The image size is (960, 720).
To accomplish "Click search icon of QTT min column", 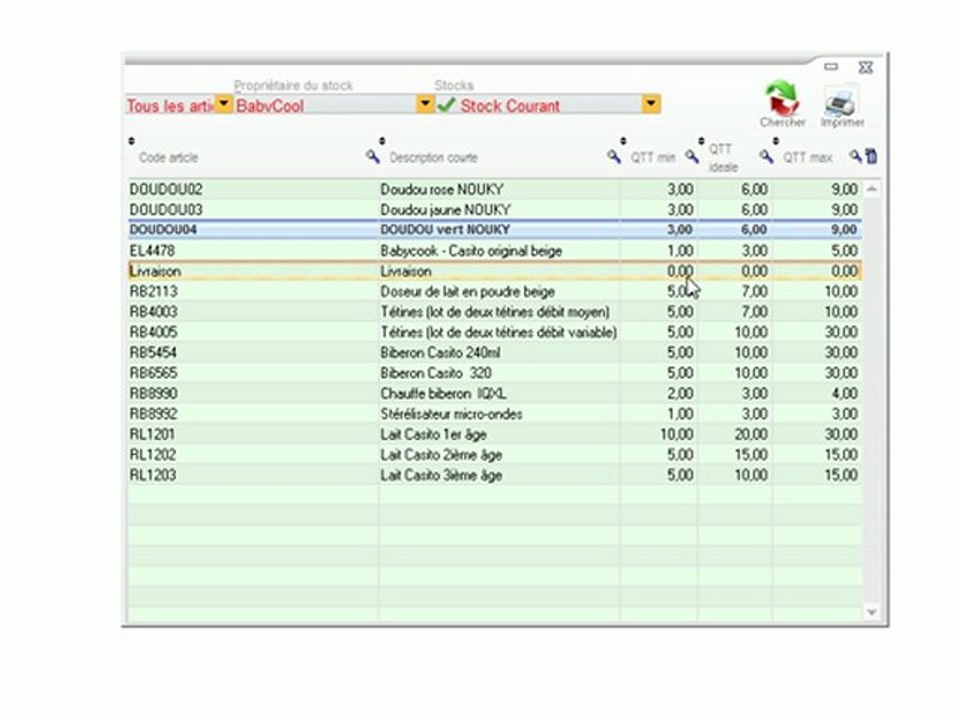I will click(x=692, y=156).
